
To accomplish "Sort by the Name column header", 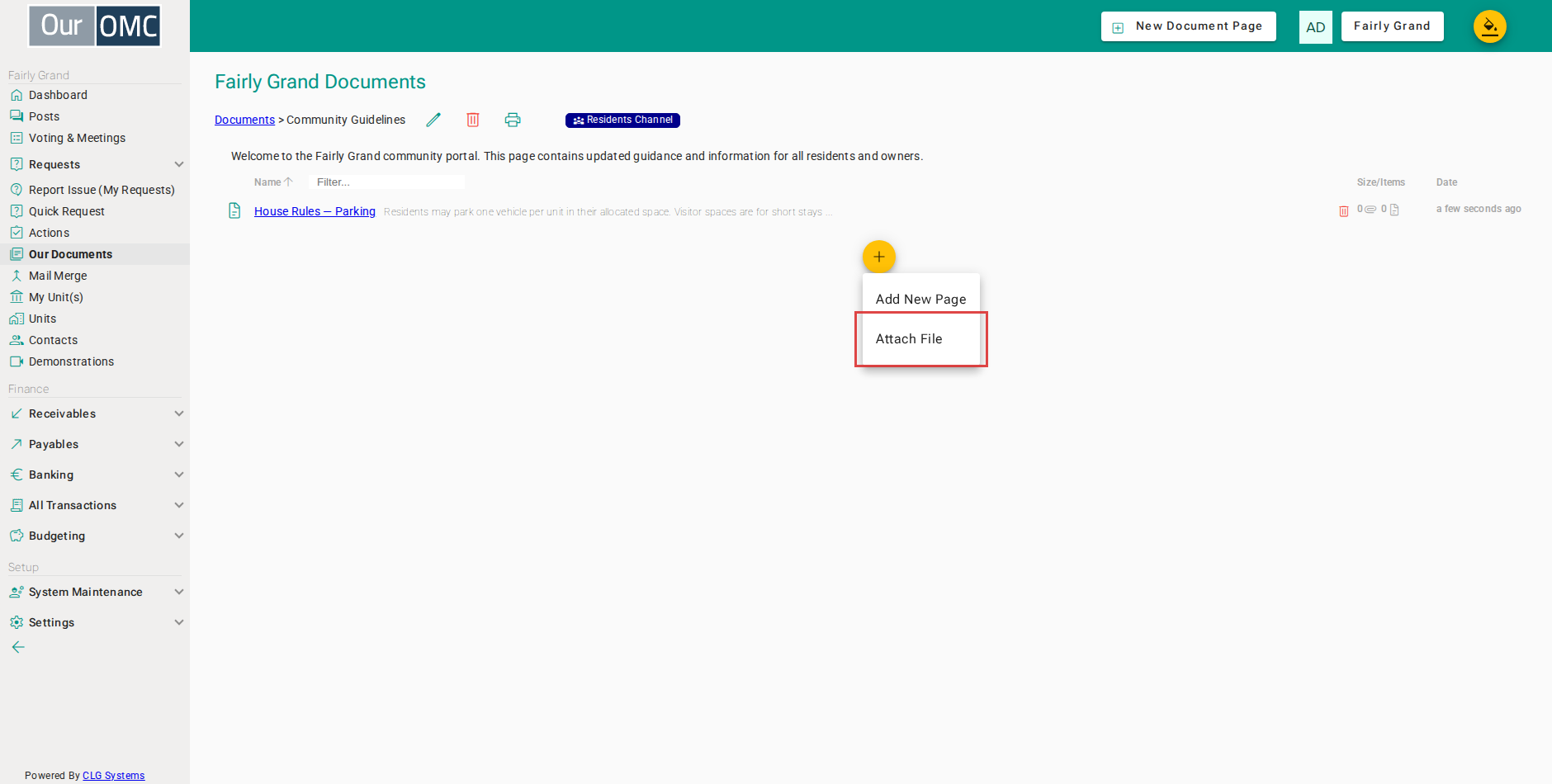I will tap(273, 182).
